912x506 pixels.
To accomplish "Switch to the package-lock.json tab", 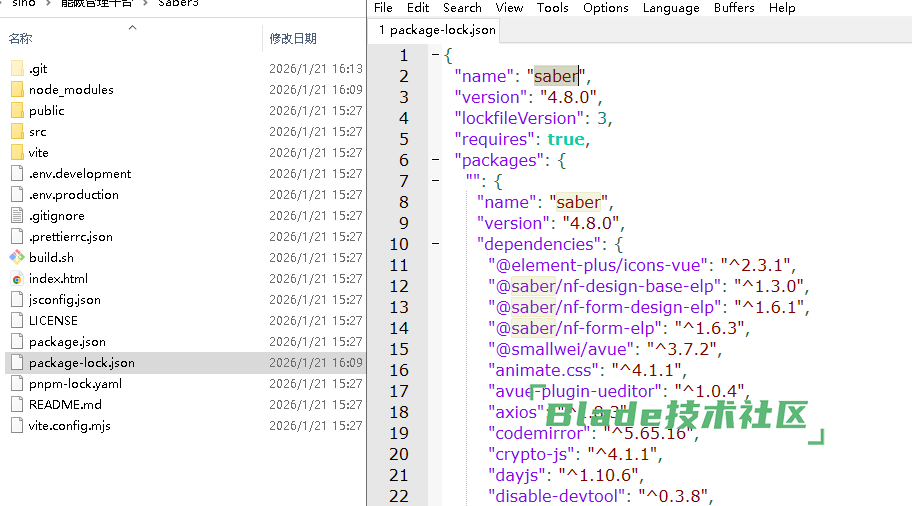I will (437, 30).
